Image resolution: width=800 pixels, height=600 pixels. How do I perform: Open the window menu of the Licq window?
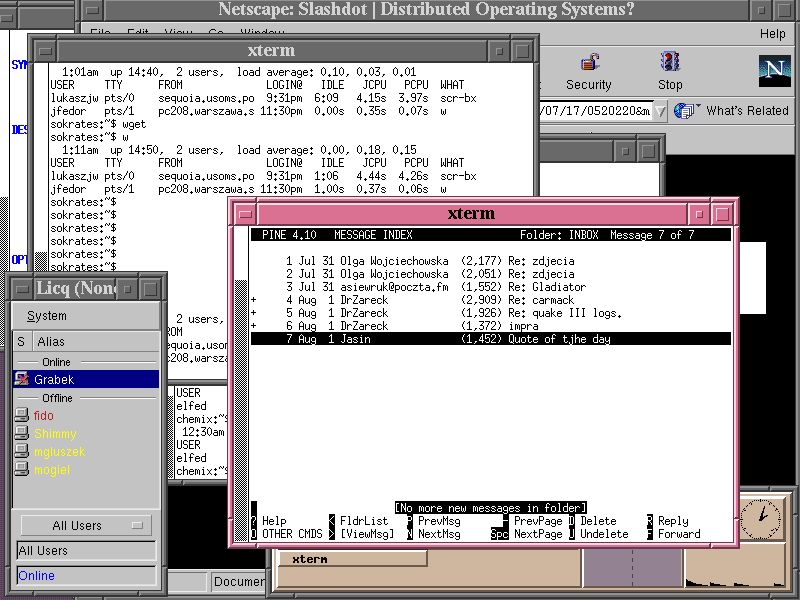pyautogui.click(x=22, y=289)
